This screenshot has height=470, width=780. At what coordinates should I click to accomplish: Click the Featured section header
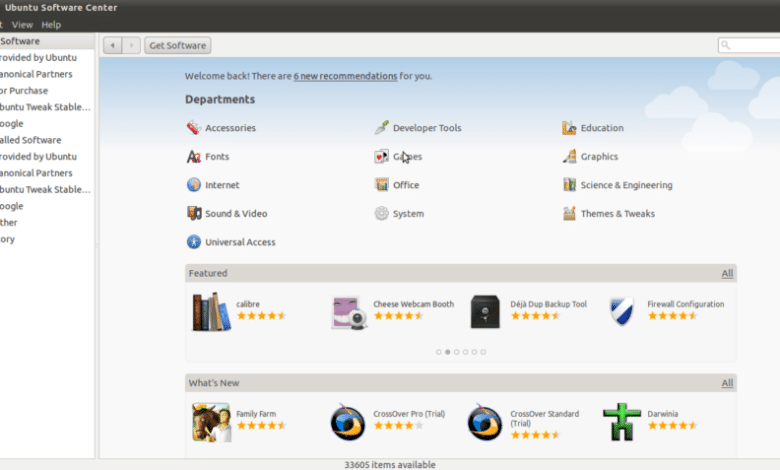[461, 273]
